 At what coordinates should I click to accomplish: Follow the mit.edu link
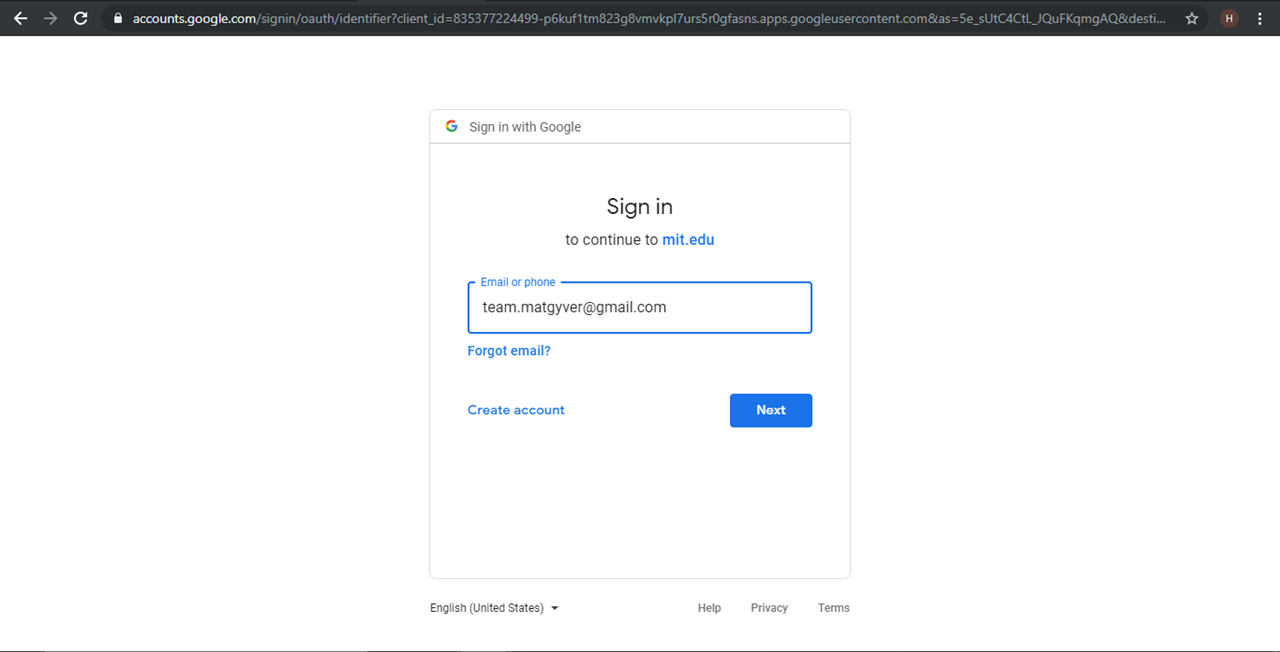point(688,240)
